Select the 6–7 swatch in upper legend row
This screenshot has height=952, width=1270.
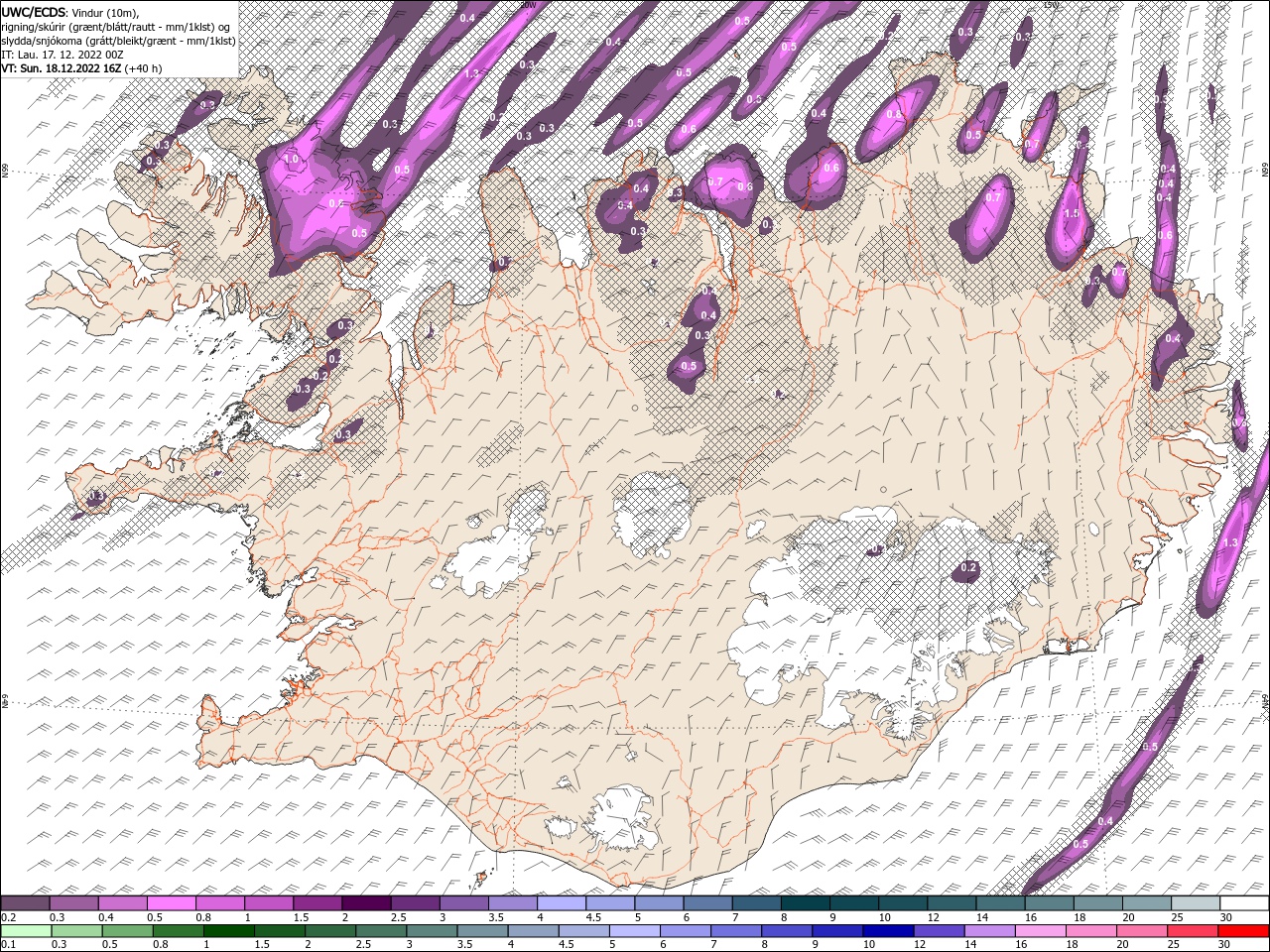pos(707,903)
